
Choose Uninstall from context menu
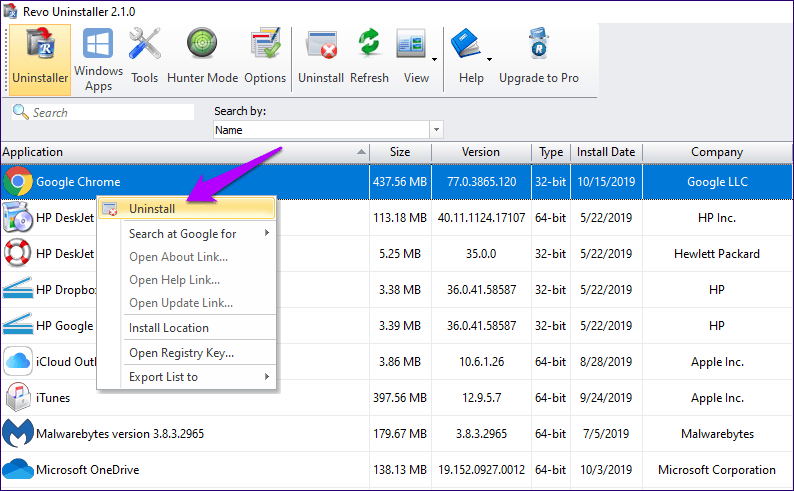coord(187,209)
